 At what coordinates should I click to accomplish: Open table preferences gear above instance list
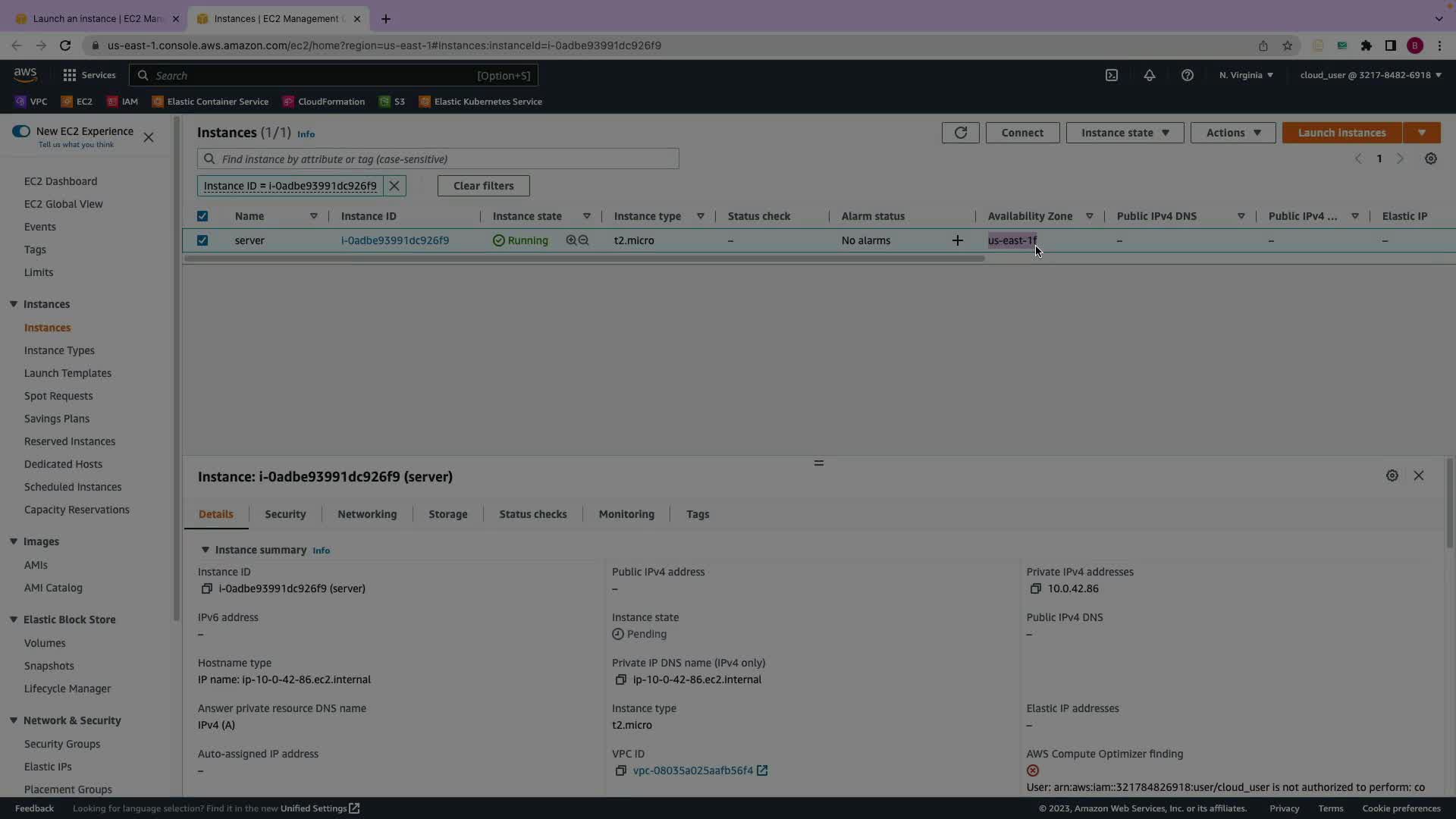click(1430, 158)
